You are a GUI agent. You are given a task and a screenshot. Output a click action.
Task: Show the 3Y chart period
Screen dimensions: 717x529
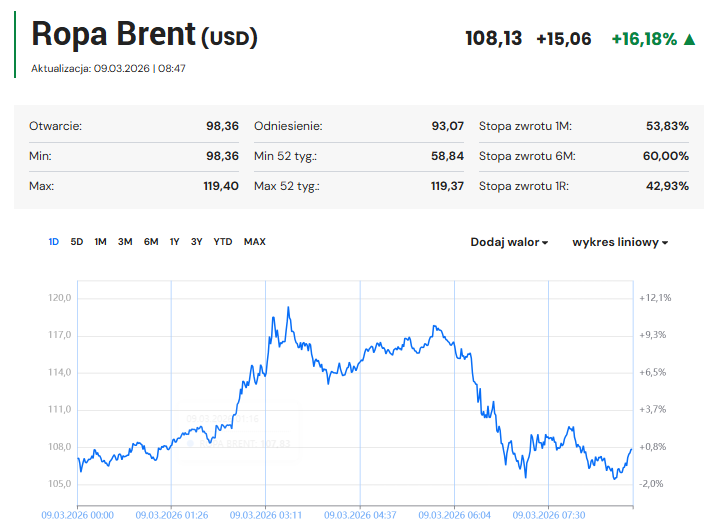coord(197,241)
